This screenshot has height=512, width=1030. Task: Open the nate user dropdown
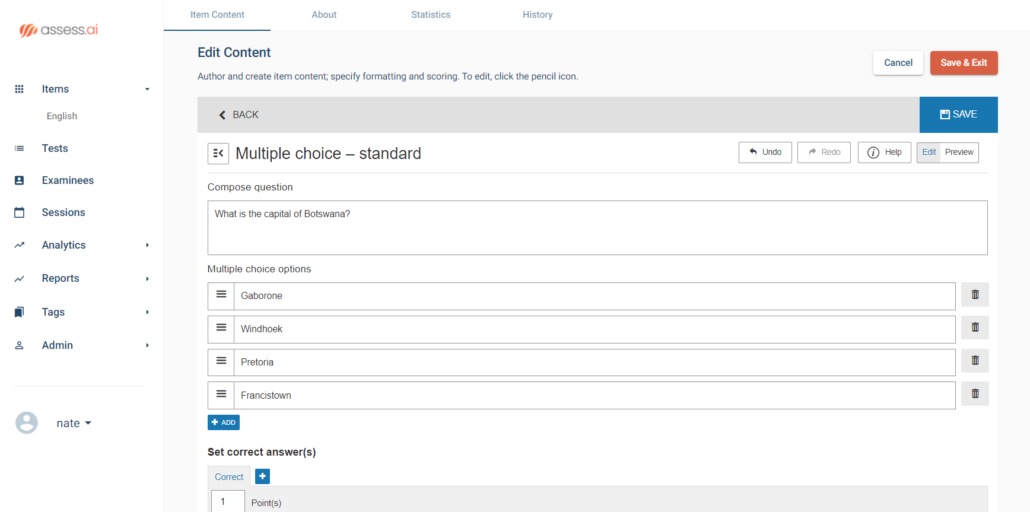tap(74, 423)
